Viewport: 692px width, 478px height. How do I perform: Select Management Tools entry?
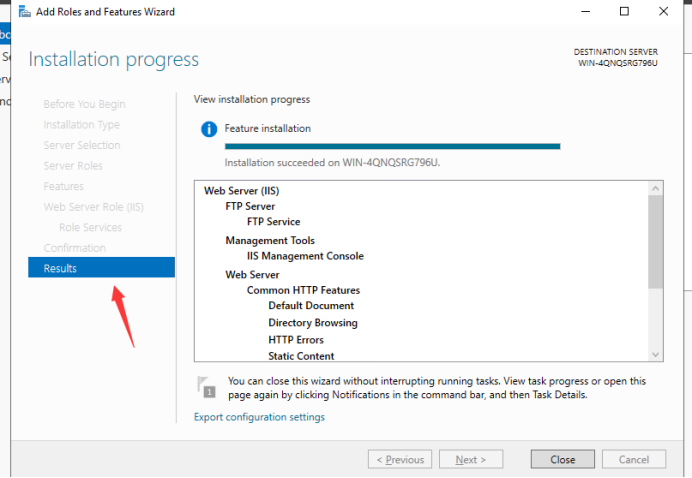tap(270, 241)
